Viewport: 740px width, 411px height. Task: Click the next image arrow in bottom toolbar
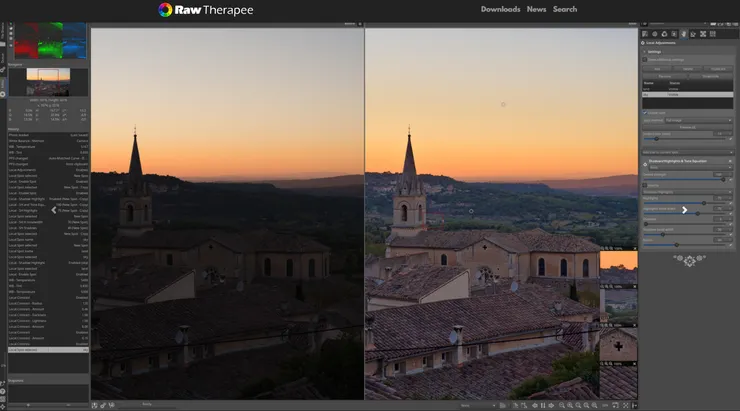click(x=551, y=405)
